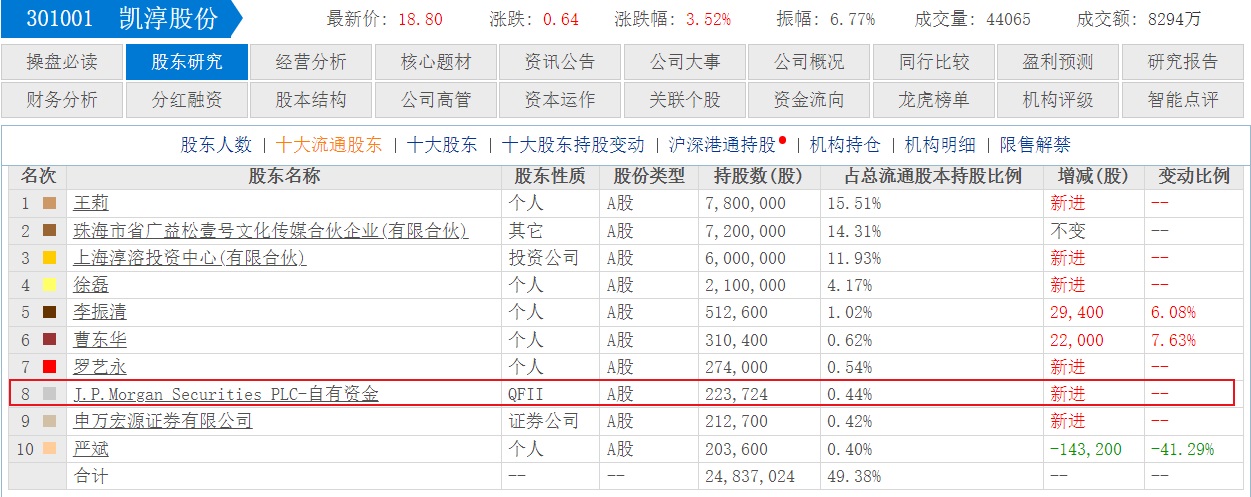Select change value -143,200
The height and width of the screenshot is (497, 1251).
tap(1086, 449)
